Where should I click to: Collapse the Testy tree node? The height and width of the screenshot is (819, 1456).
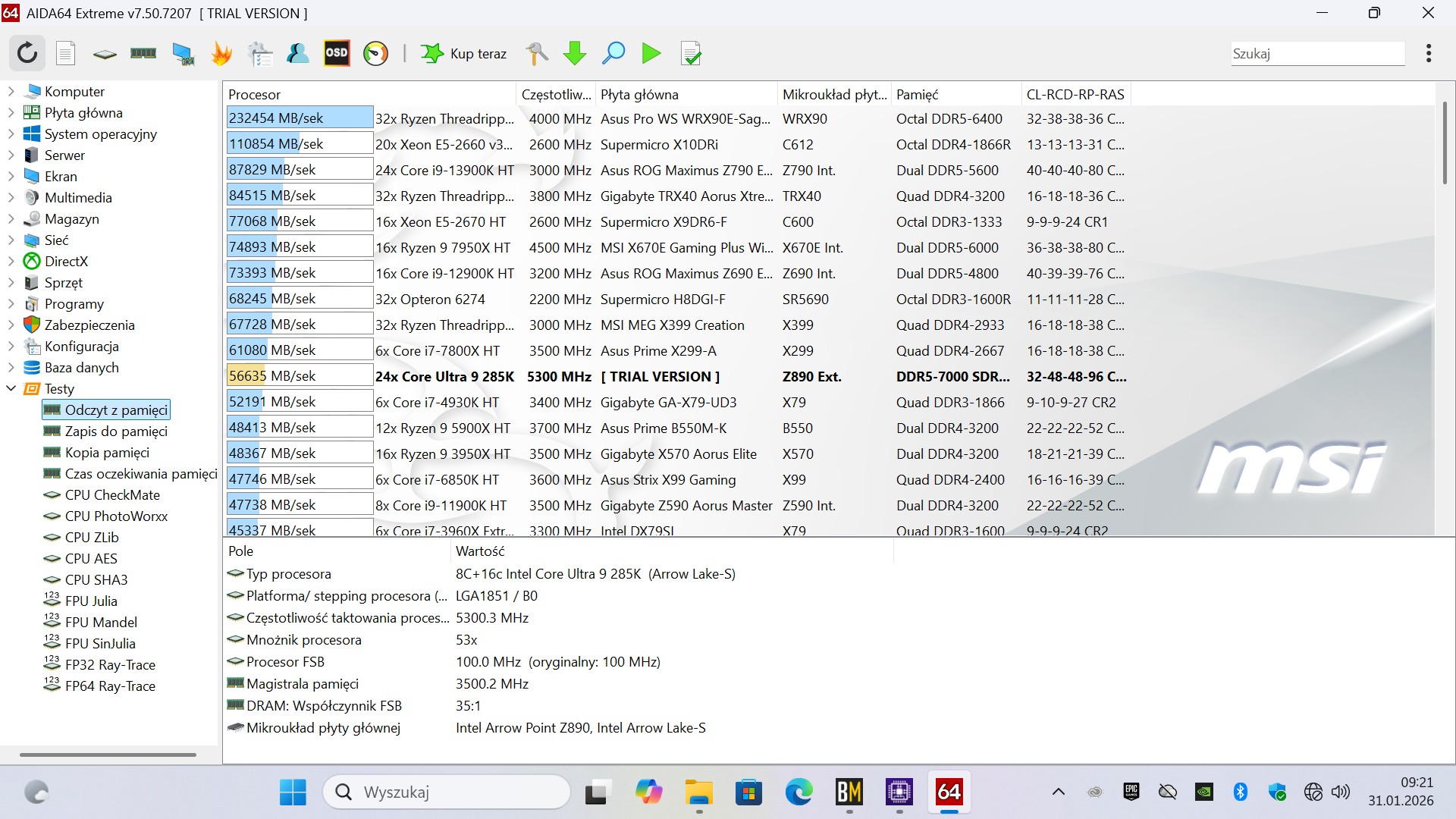(11, 388)
